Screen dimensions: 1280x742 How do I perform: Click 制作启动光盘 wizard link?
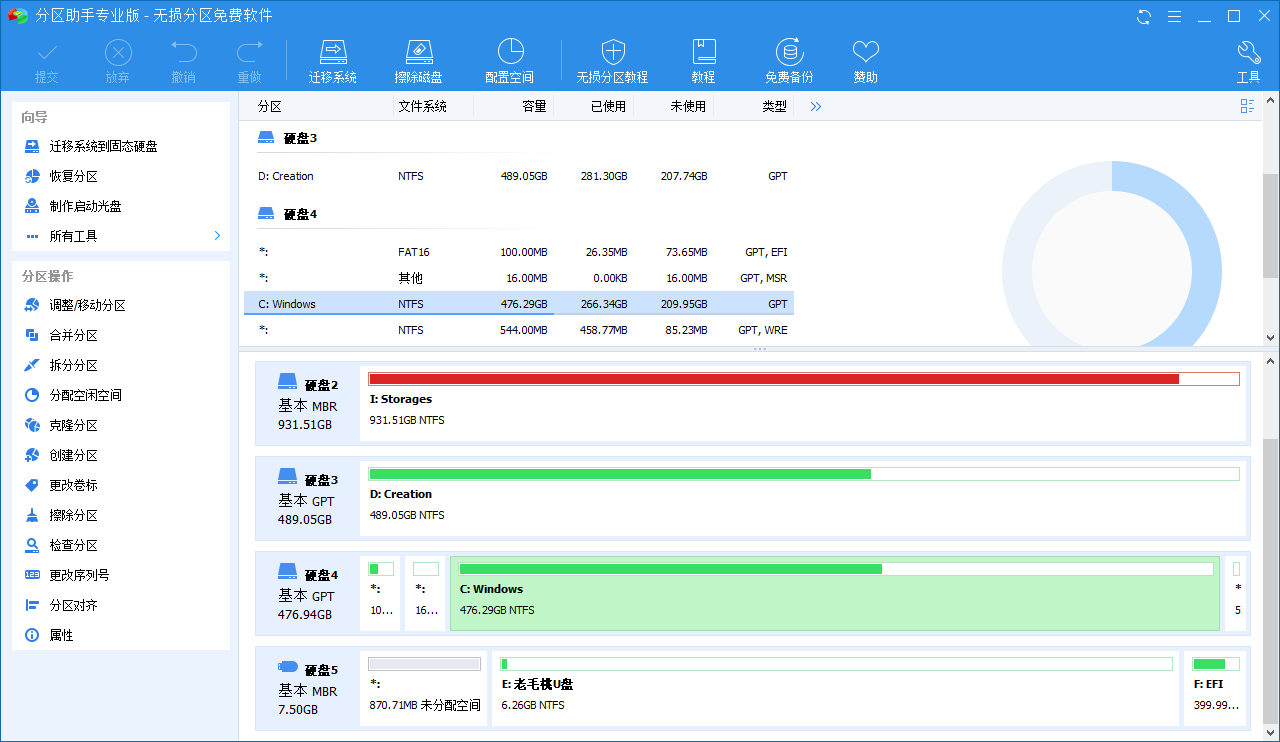85,206
